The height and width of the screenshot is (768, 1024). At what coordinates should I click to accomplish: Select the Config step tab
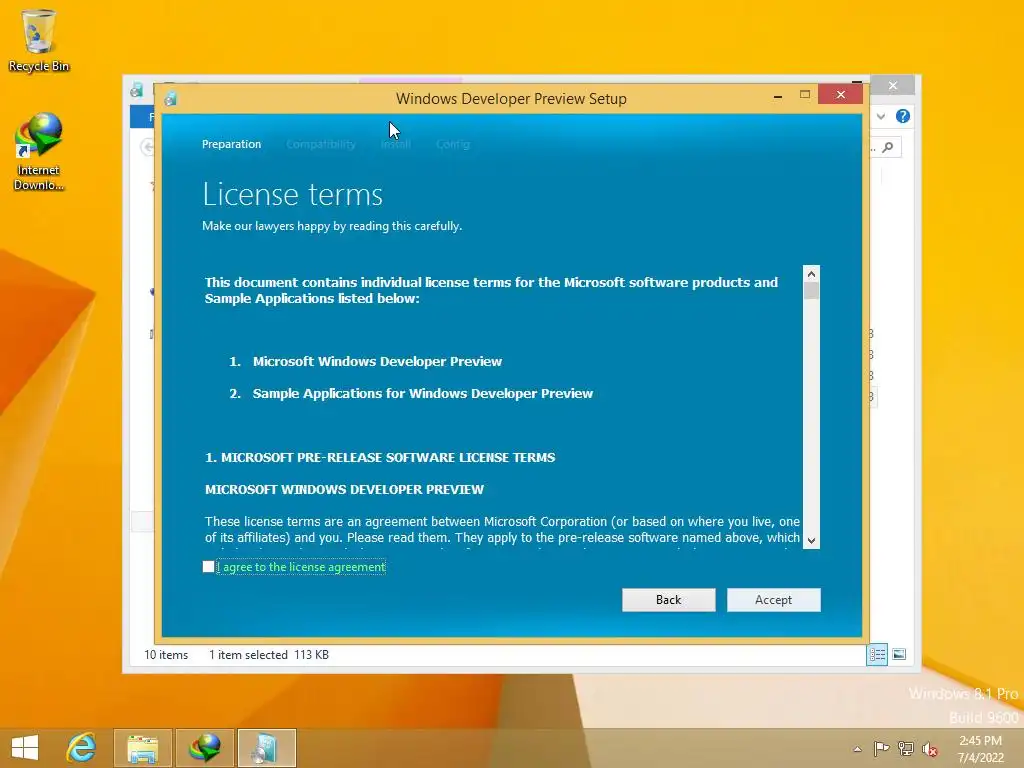coord(453,144)
